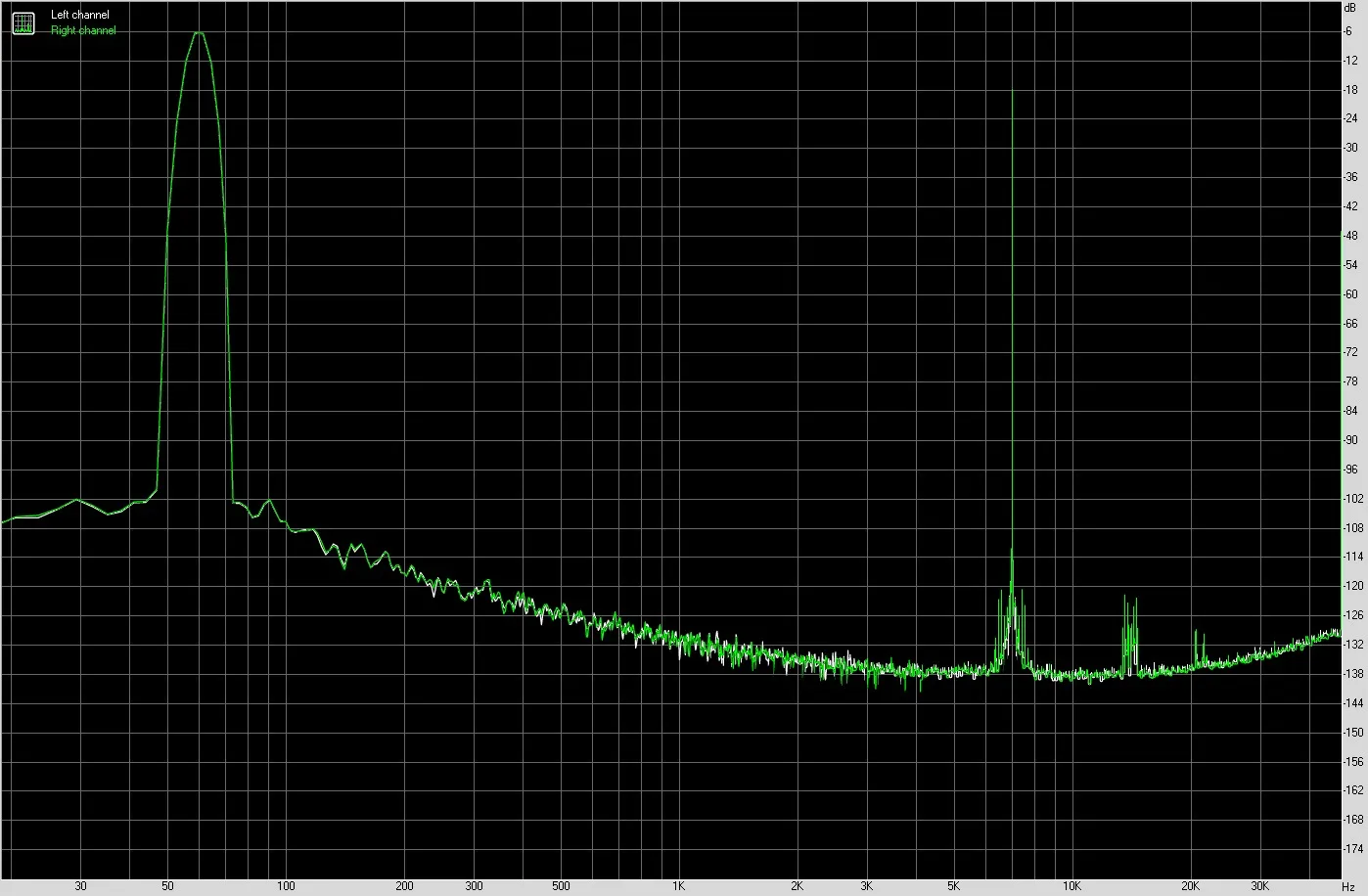Viewport: 1368px width, 896px height.
Task: Click the small spike near 20K
Action: click(x=1198, y=647)
